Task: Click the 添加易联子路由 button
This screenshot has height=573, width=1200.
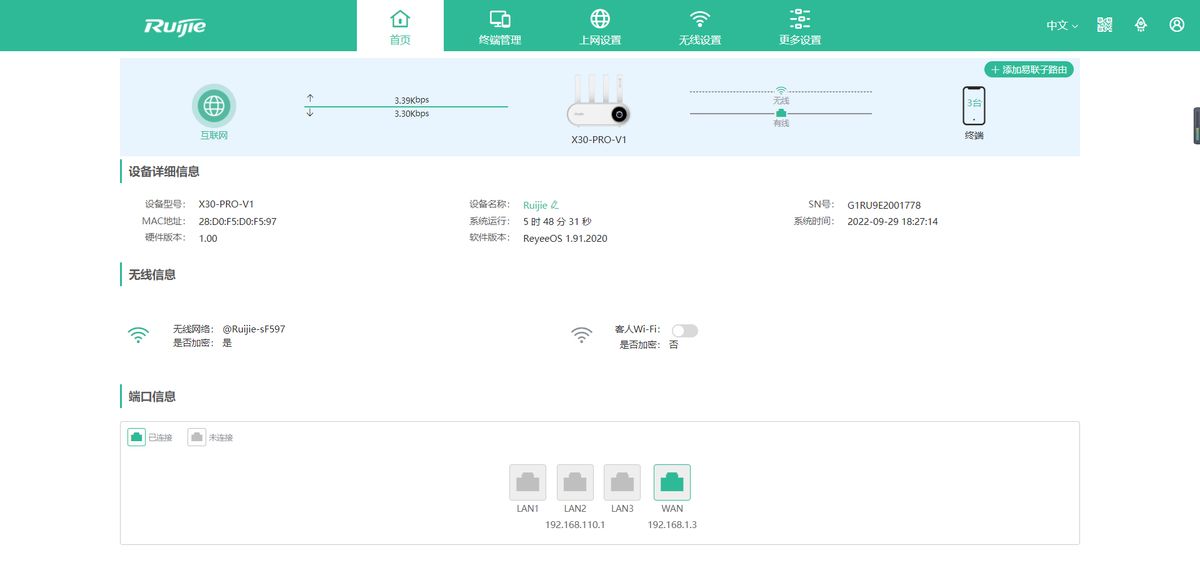Action: coord(1029,70)
